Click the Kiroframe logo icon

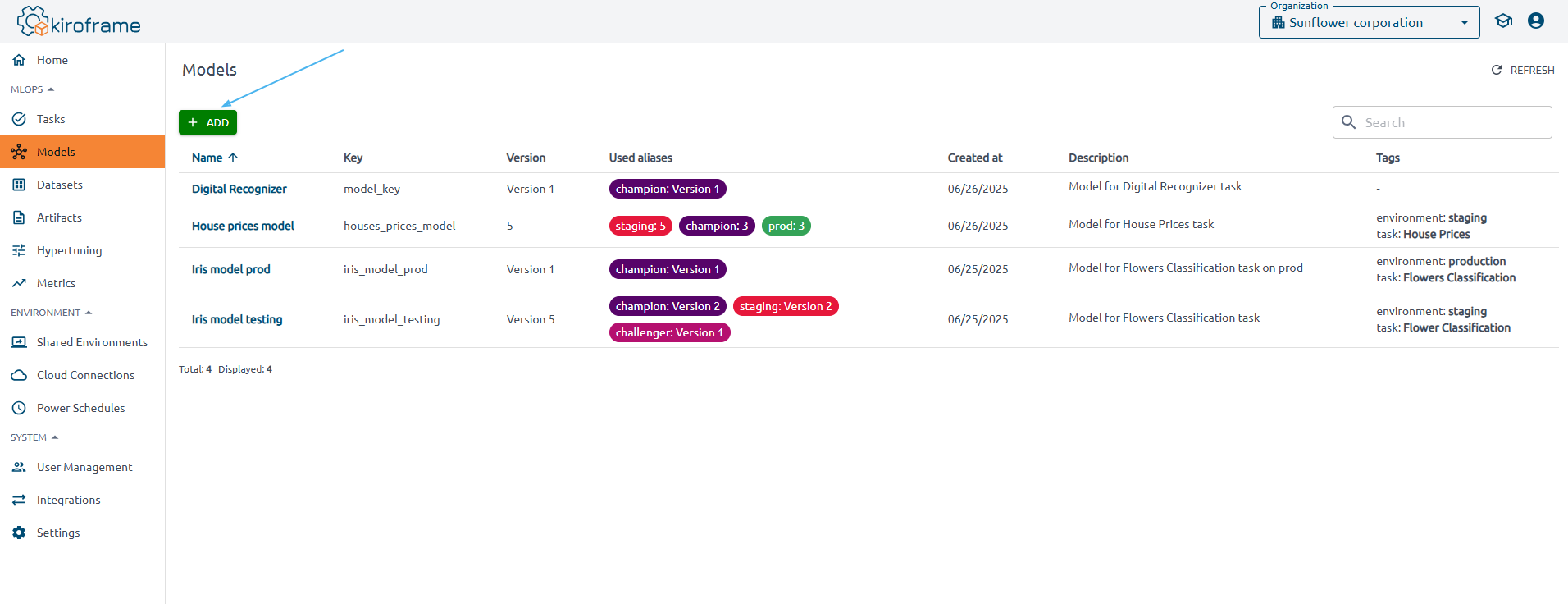tap(33, 22)
